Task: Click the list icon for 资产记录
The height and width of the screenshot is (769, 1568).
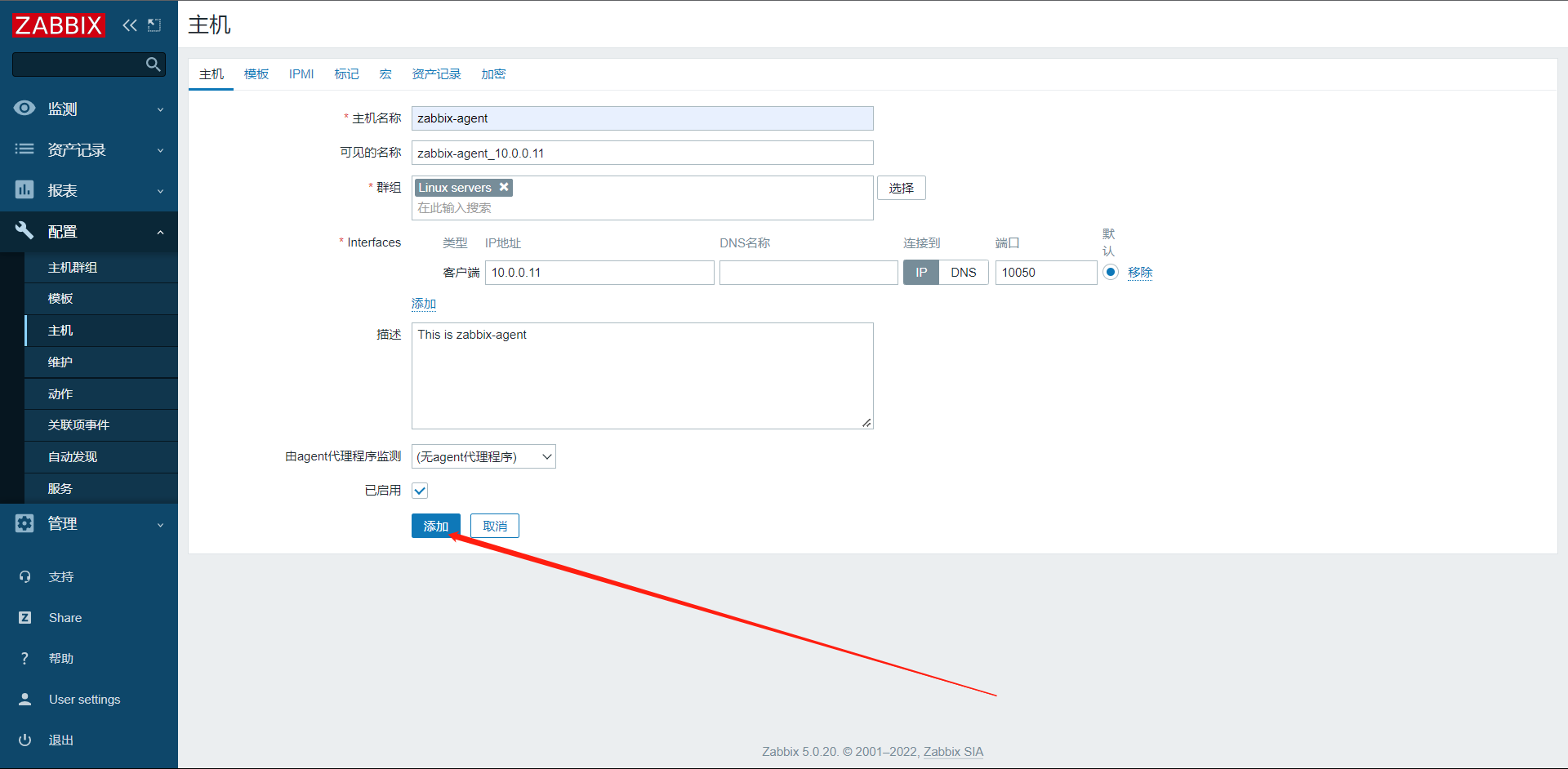Action: tap(24, 149)
